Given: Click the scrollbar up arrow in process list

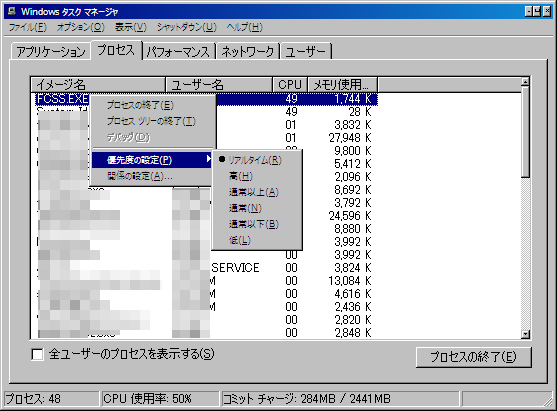Looking at the screenshot, I should coord(525,82).
